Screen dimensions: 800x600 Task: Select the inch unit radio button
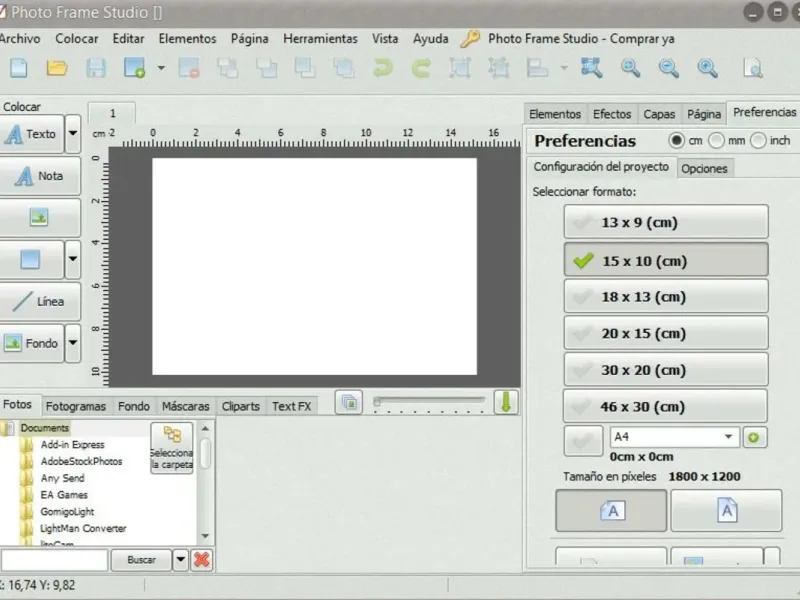point(758,141)
